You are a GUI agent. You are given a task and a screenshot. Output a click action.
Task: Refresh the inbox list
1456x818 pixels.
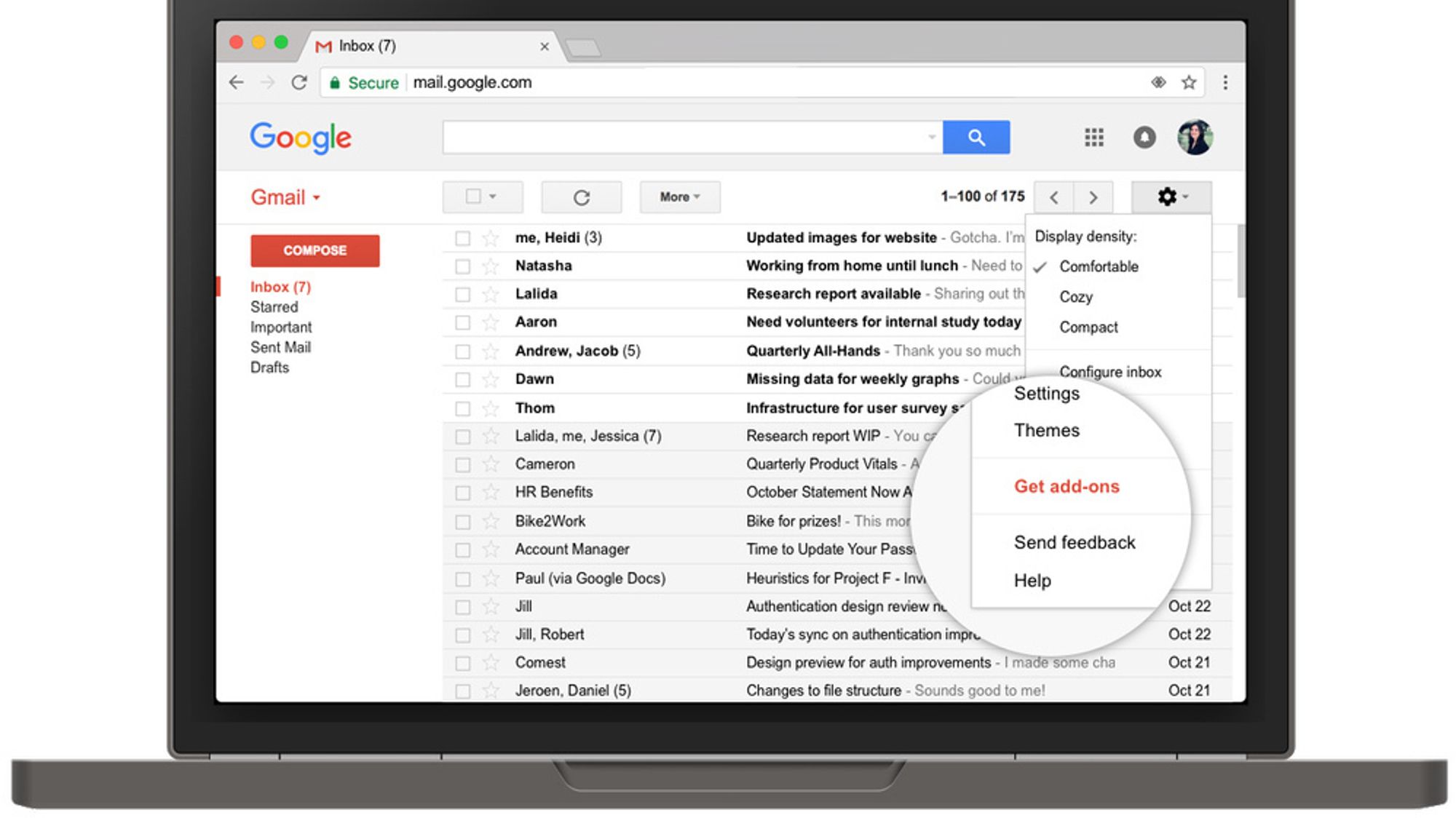pyautogui.click(x=581, y=196)
